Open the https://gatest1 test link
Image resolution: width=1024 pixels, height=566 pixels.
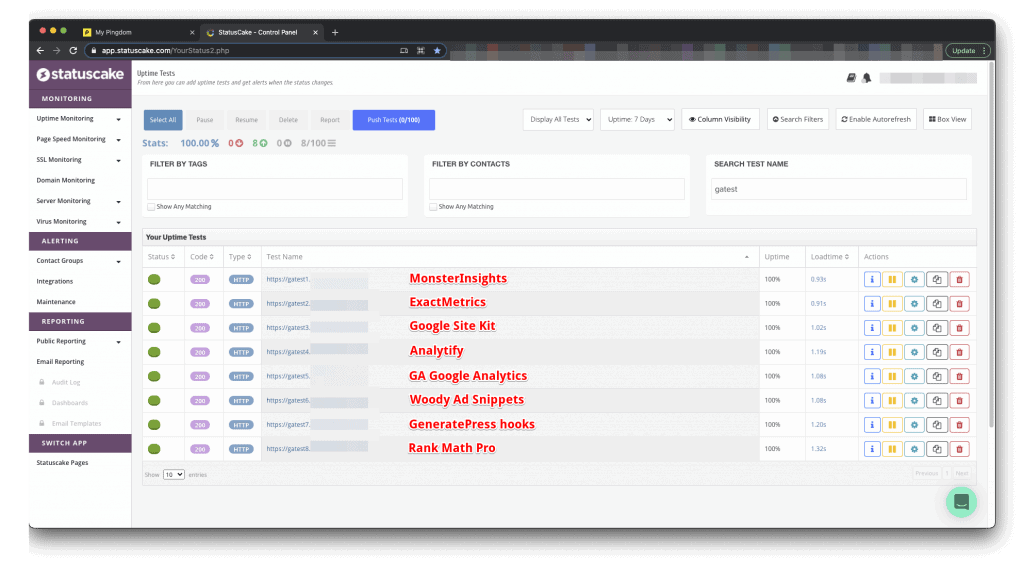288,279
